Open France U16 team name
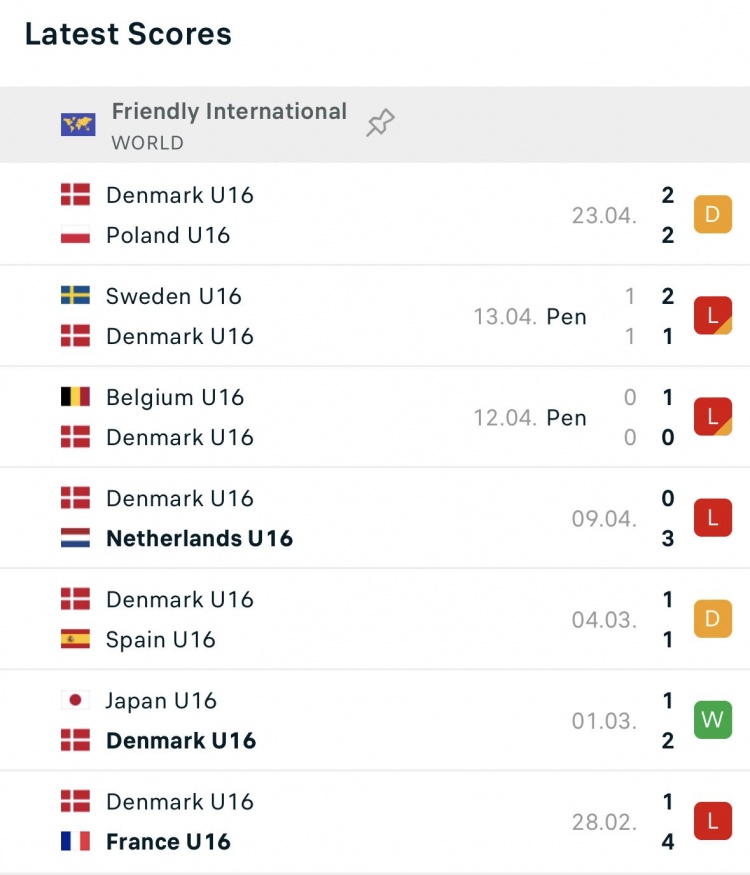This screenshot has width=750, height=875. [x=168, y=842]
